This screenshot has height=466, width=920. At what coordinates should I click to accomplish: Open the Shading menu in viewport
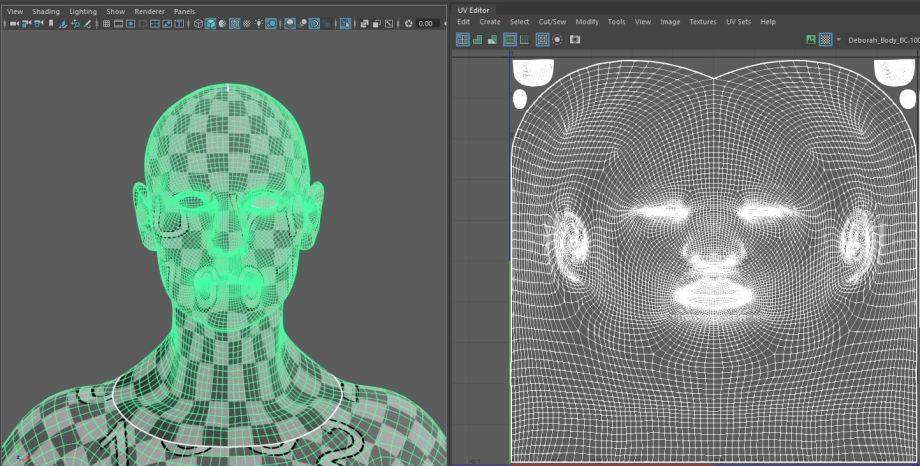(x=46, y=11)
